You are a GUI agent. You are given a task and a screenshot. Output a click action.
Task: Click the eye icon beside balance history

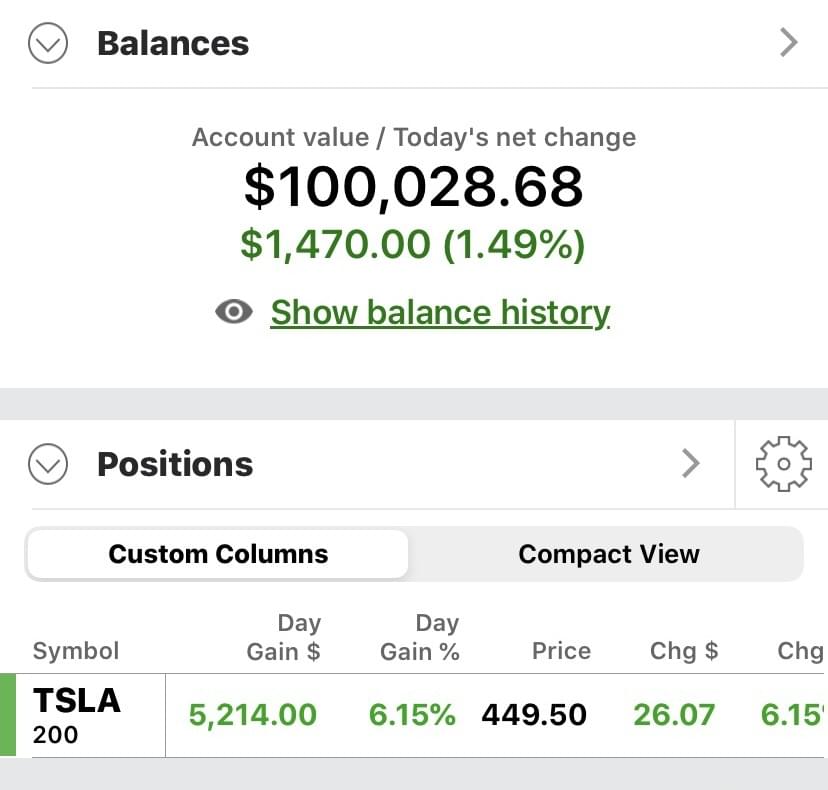pyautogui.click(x=234, y=312)
